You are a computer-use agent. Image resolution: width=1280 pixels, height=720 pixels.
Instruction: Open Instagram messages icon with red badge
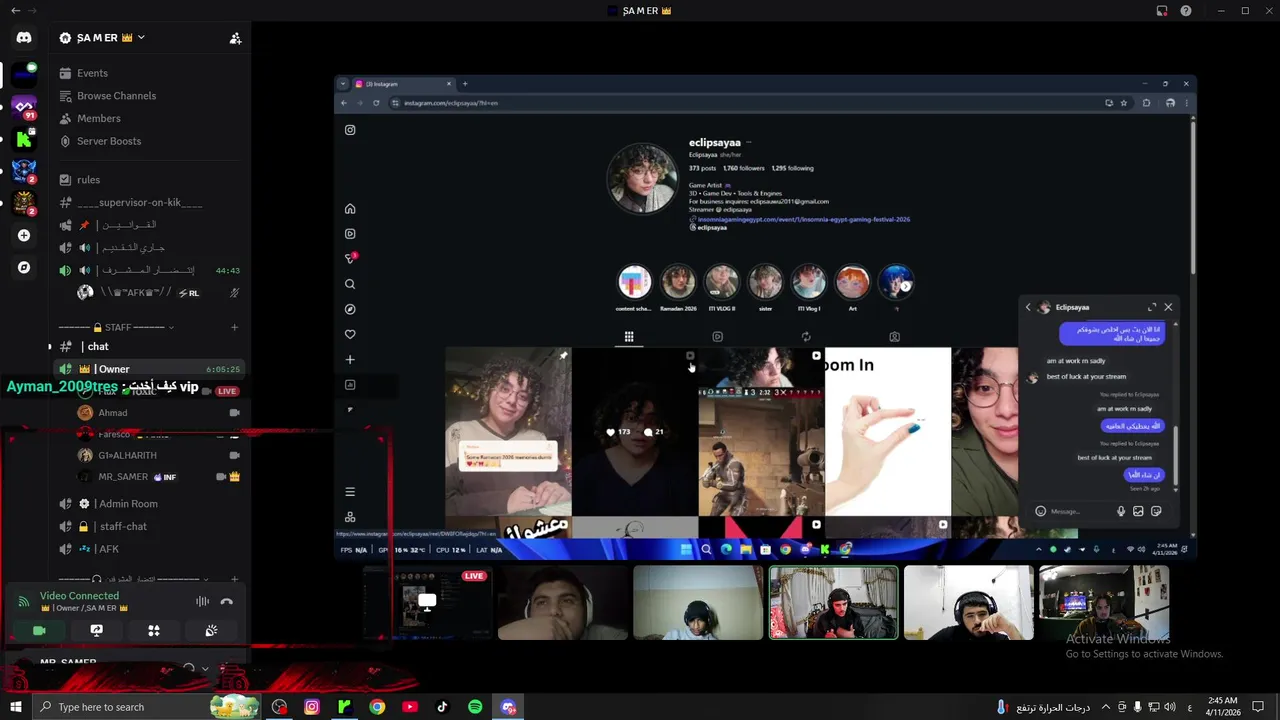(350, 259)
